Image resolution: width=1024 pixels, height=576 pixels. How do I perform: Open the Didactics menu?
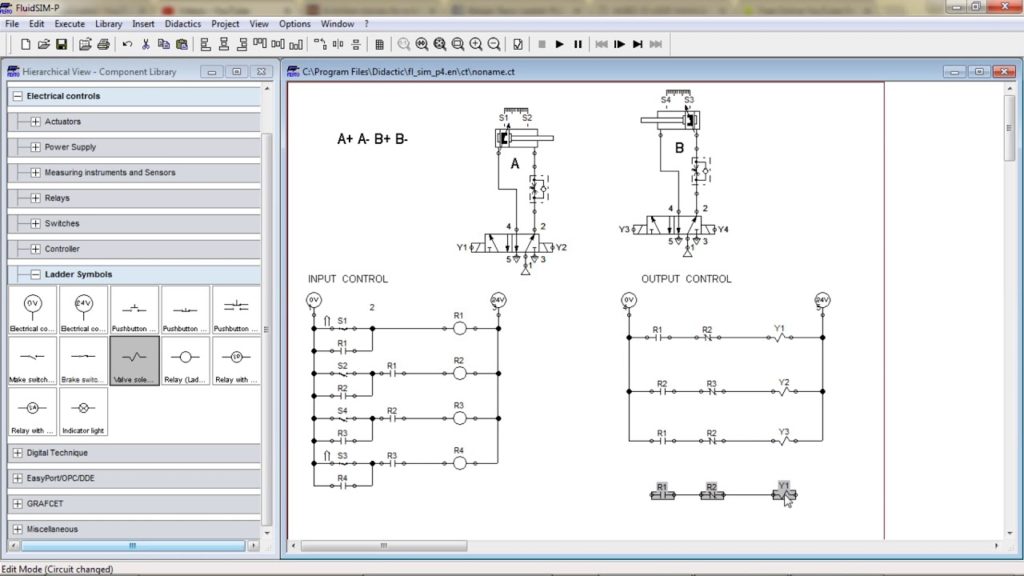point(183,24)
